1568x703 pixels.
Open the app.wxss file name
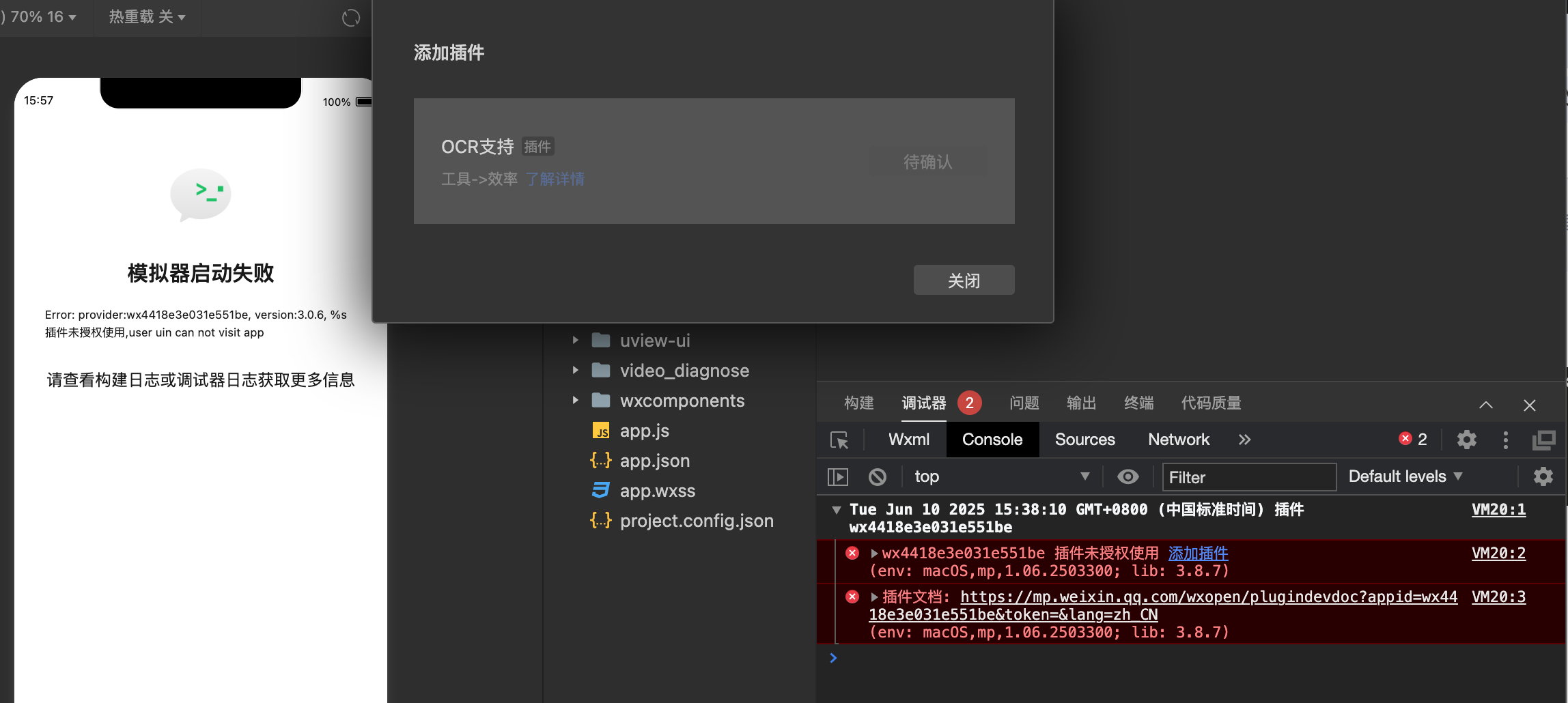(658, 491)
